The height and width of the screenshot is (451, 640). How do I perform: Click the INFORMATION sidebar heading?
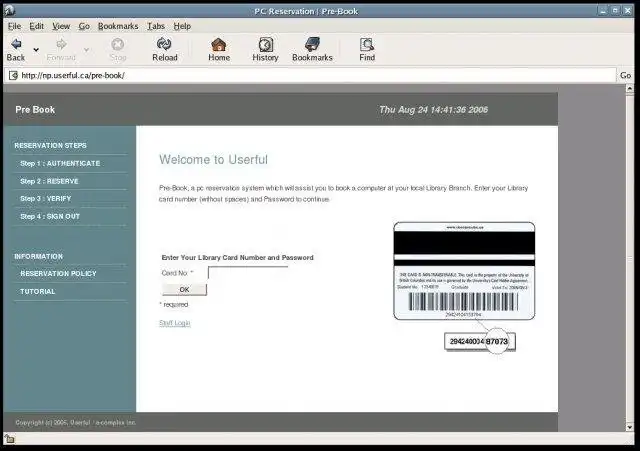[x=39, y=256]
